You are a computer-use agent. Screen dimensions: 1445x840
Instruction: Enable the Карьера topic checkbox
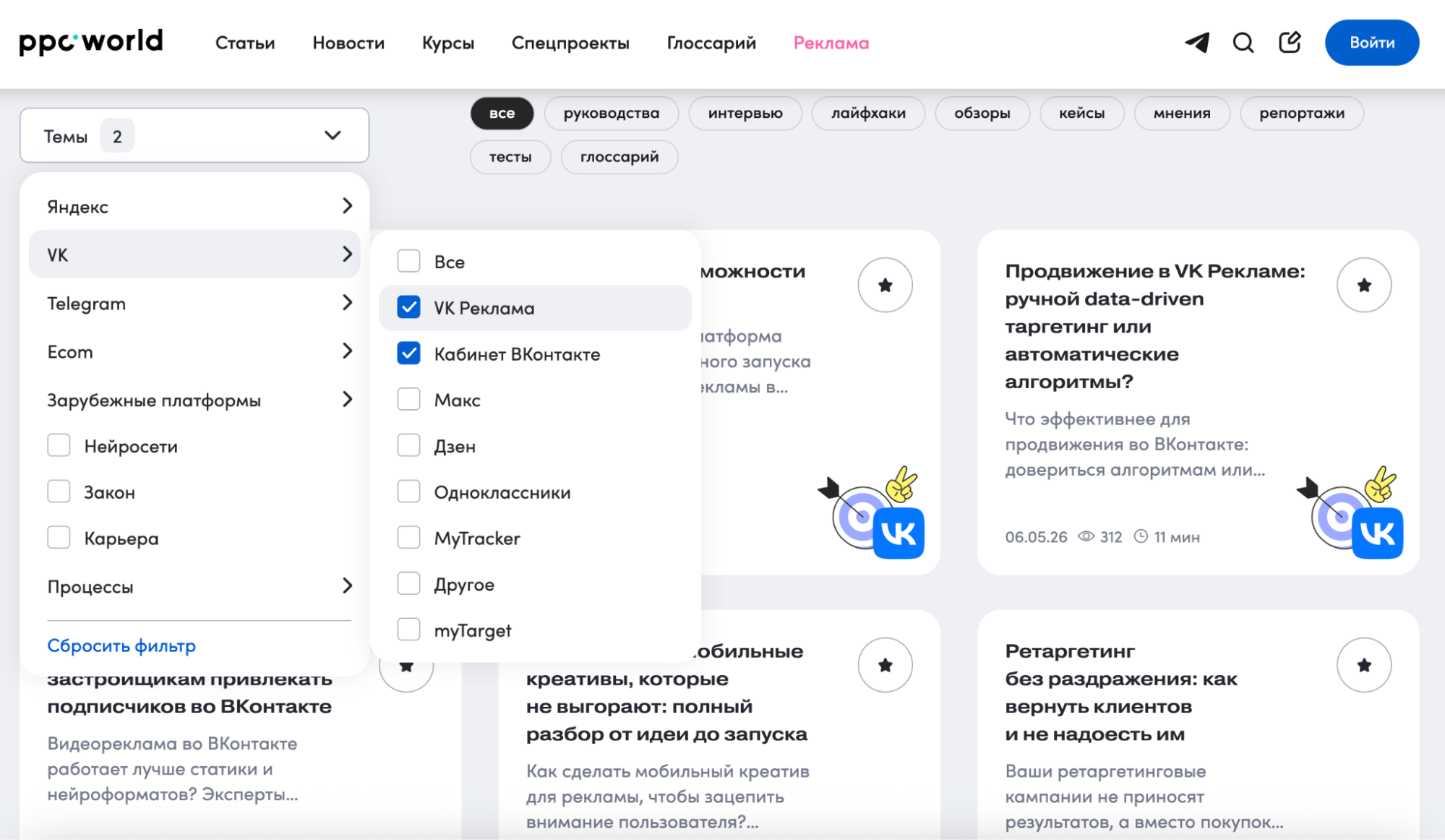[x=59, y=538]
